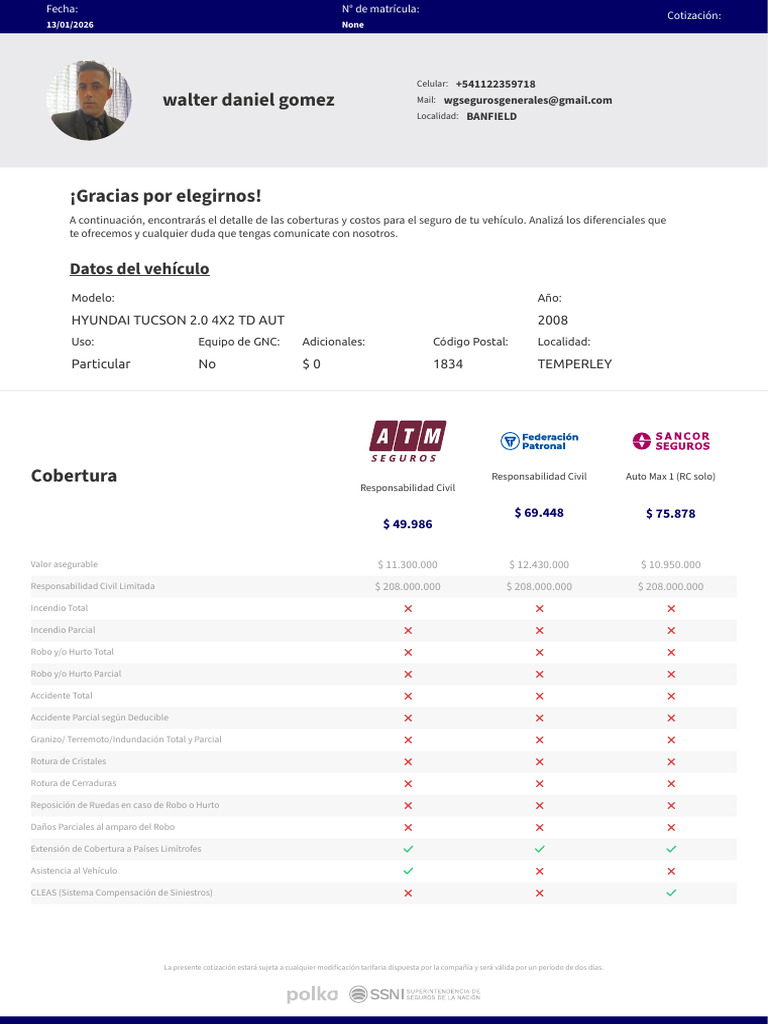Screen dimensions: 768x1024
Task: Click the phone number +541122359718
Action: tap(496, 84)
